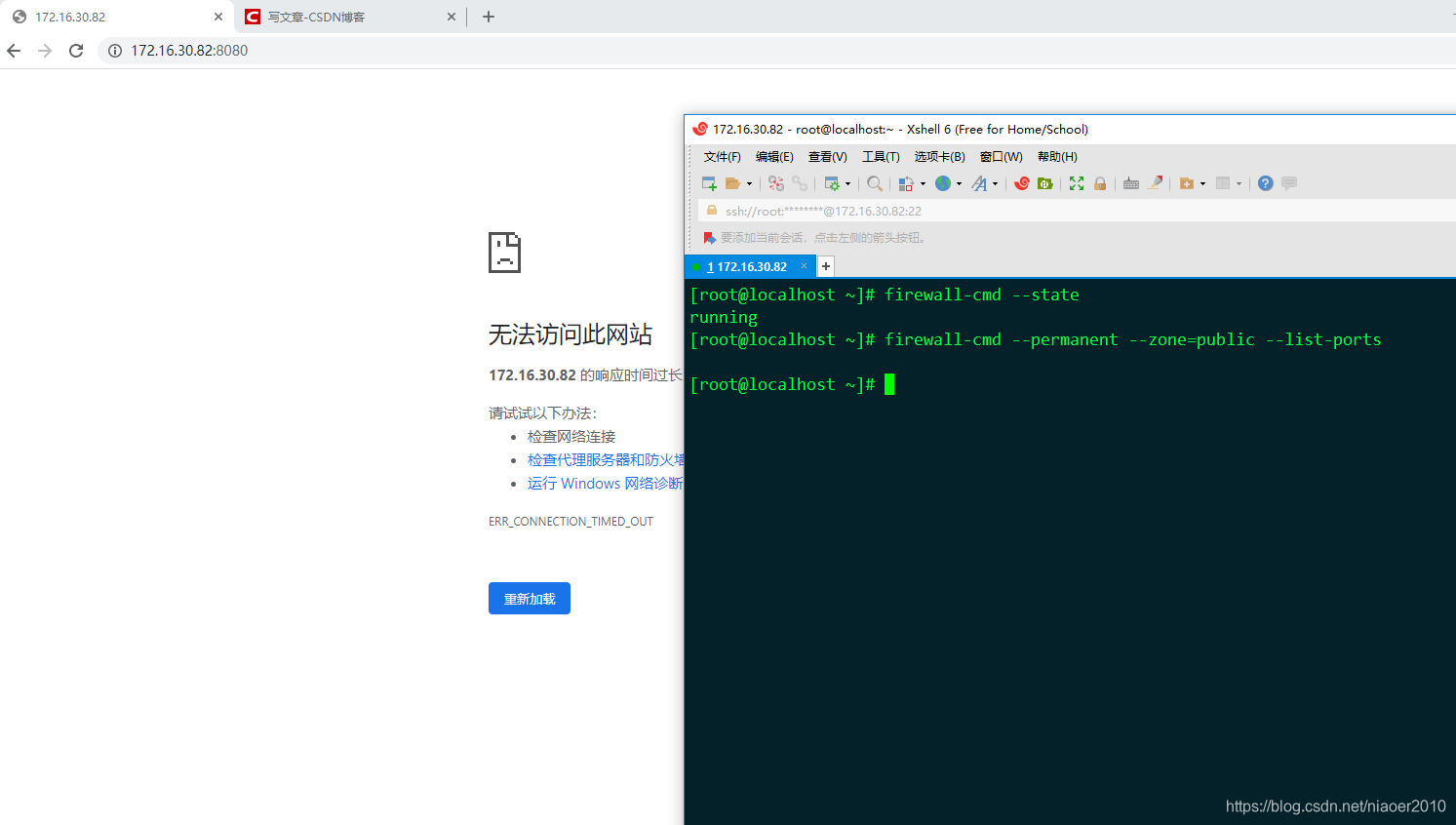The height and width of the screenshot is (825, 1456).
Task: Expand the Open Session dropdown arrow
Action: click(x=749, y=183)
